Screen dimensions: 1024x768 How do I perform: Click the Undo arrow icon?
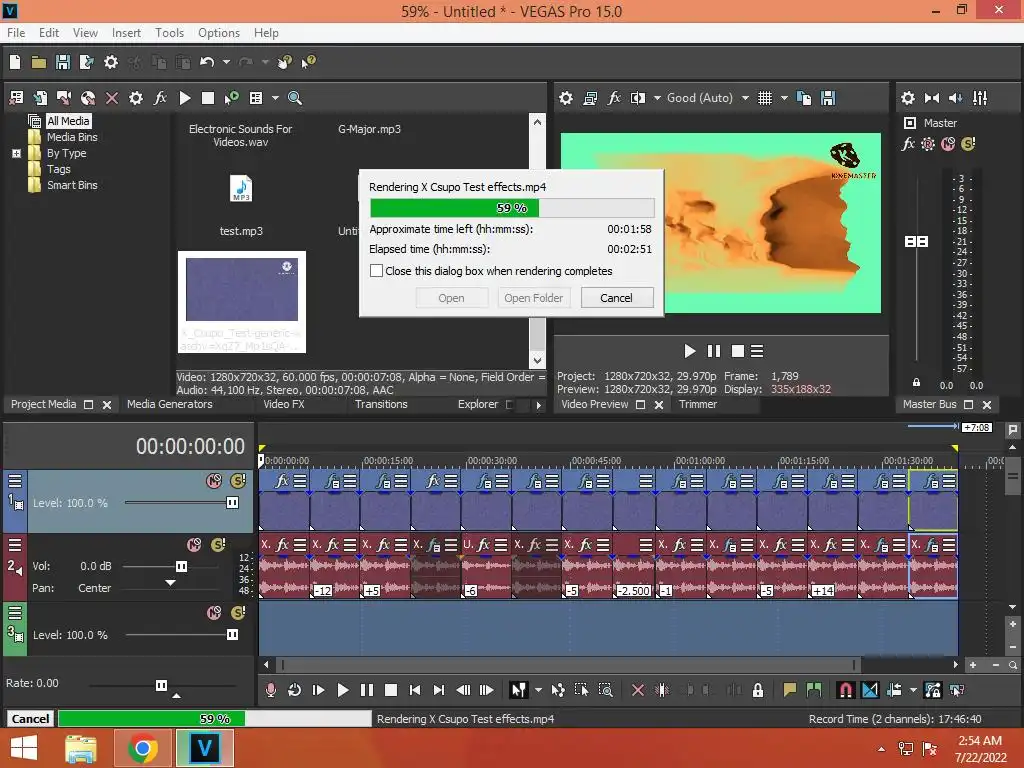point(207,62)
